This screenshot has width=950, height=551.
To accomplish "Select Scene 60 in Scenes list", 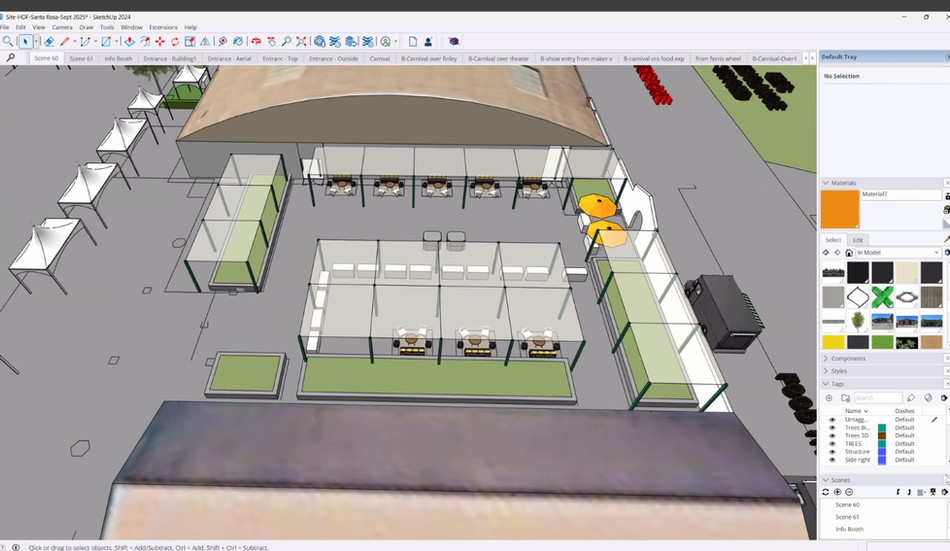I will (x=847, y=504).
